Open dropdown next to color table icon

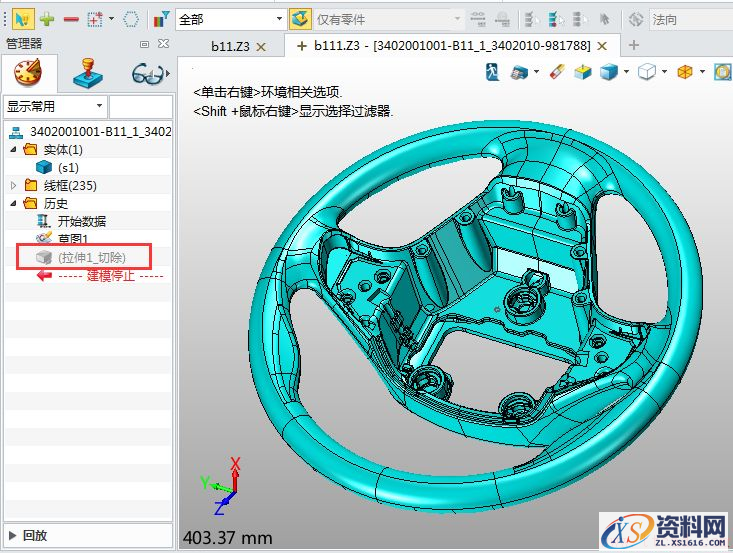[536, 72]
